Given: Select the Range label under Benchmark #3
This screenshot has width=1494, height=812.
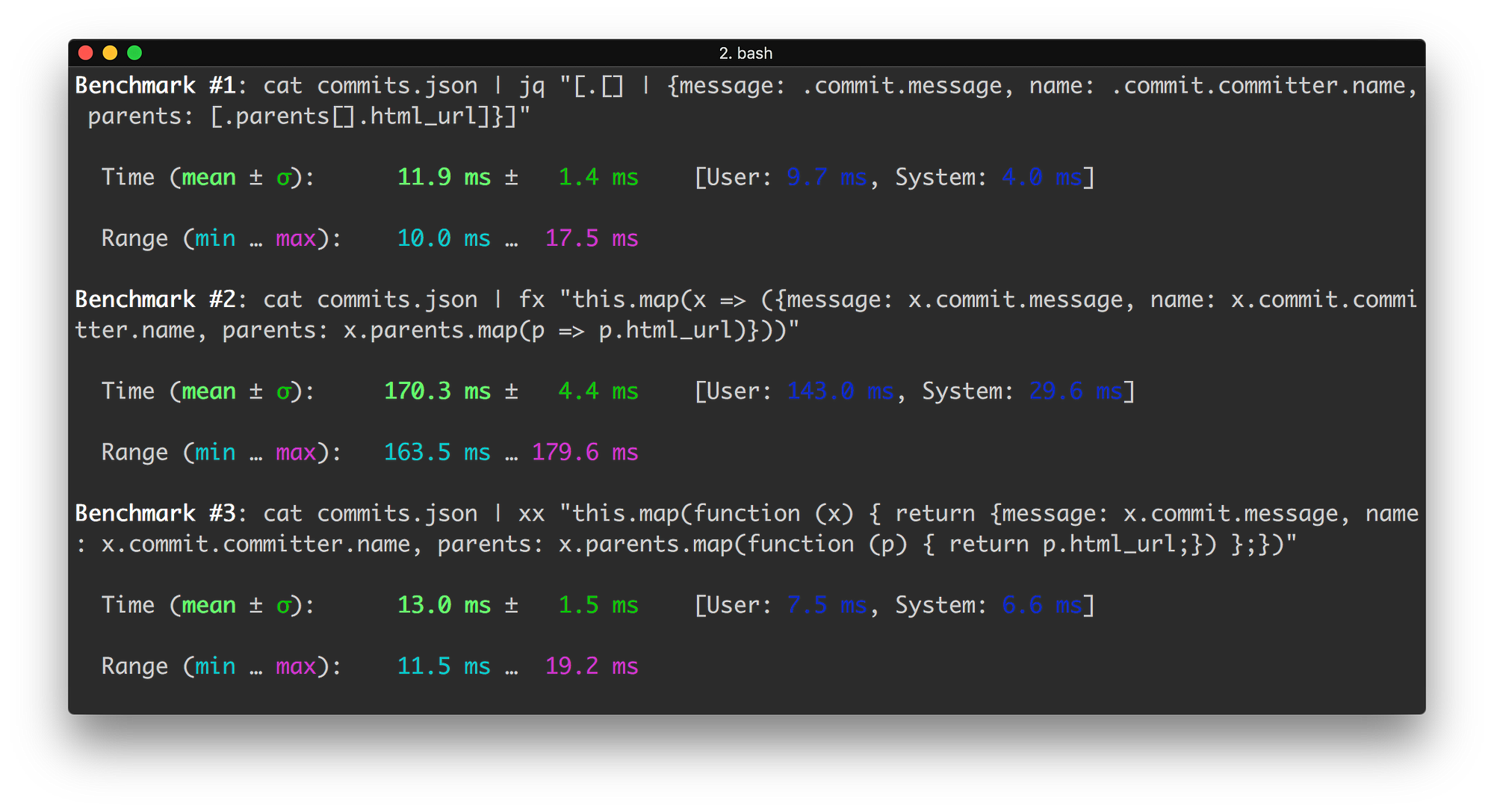Looking at the screenshot, I should tap(135, 666).
